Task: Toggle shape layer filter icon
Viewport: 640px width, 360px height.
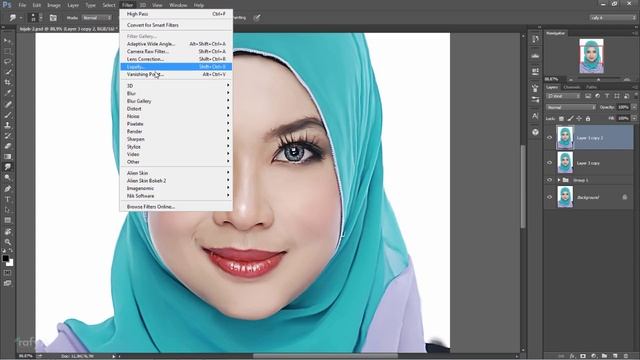Action: pyautogui.click(x=617, y=96)
